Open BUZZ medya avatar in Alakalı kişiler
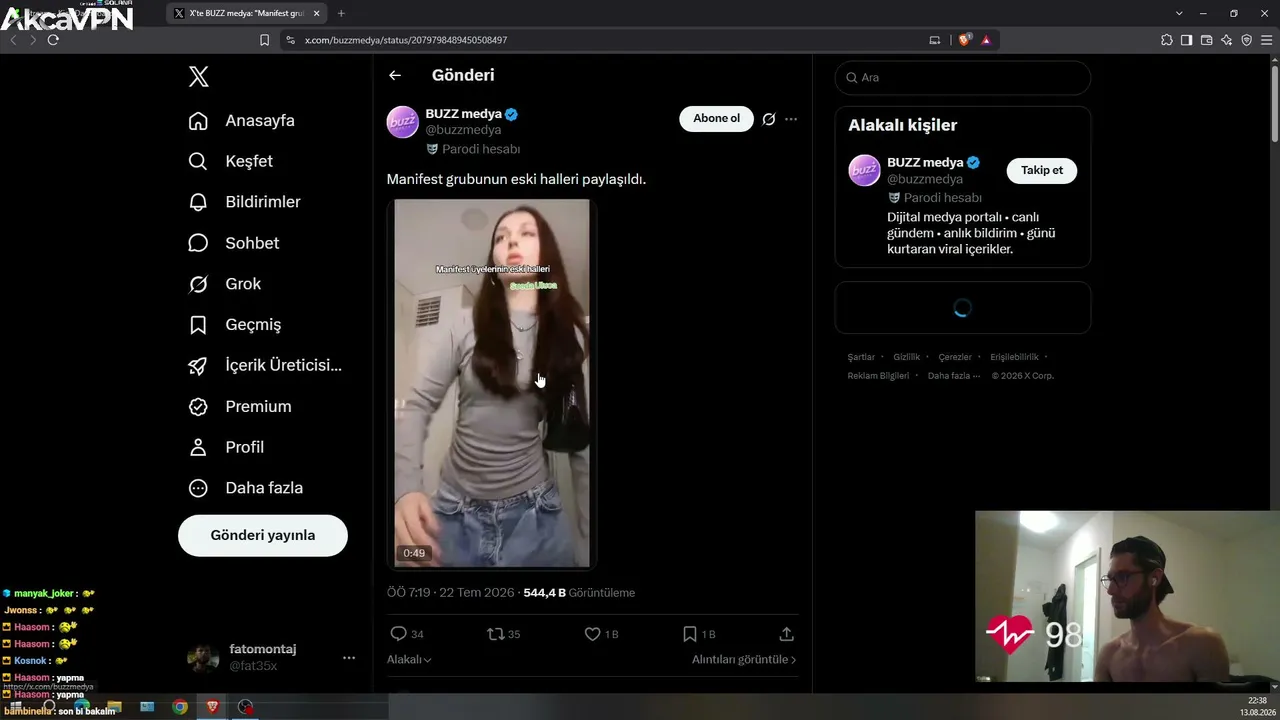This screenshot has width=1280, height=720. (865, 170)
